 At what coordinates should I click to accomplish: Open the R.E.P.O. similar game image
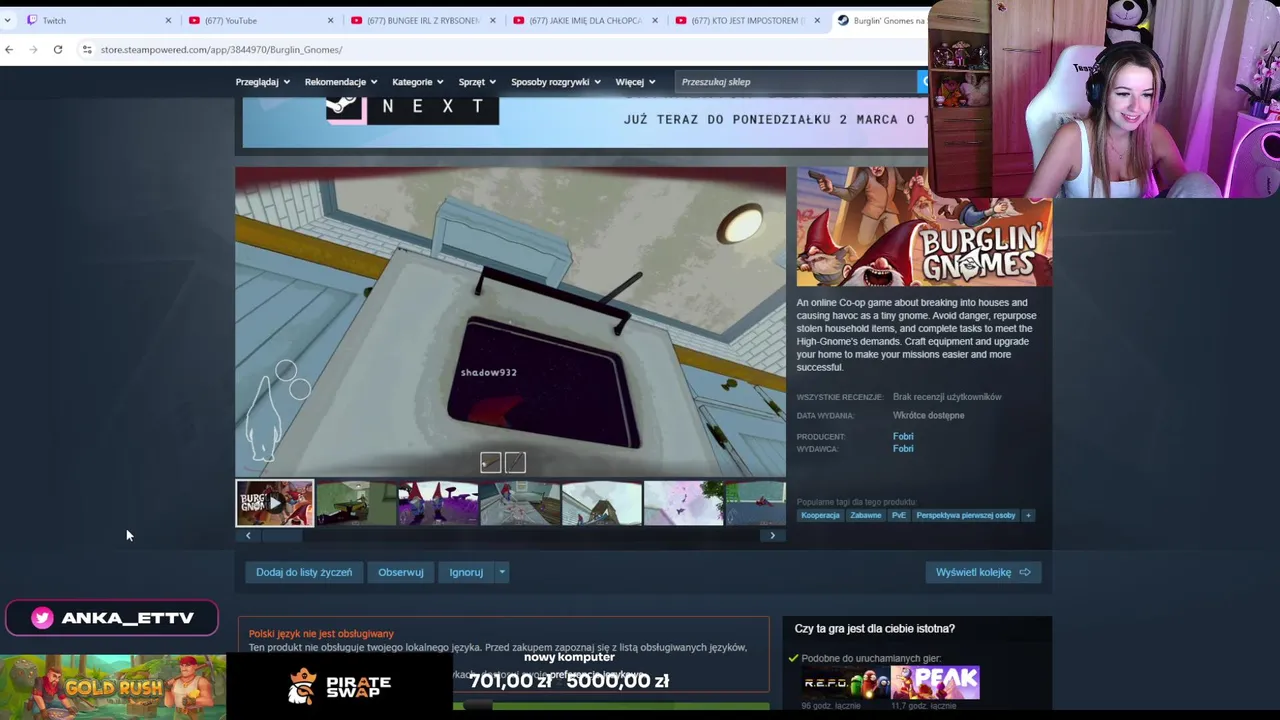click(x=844, y=683)
